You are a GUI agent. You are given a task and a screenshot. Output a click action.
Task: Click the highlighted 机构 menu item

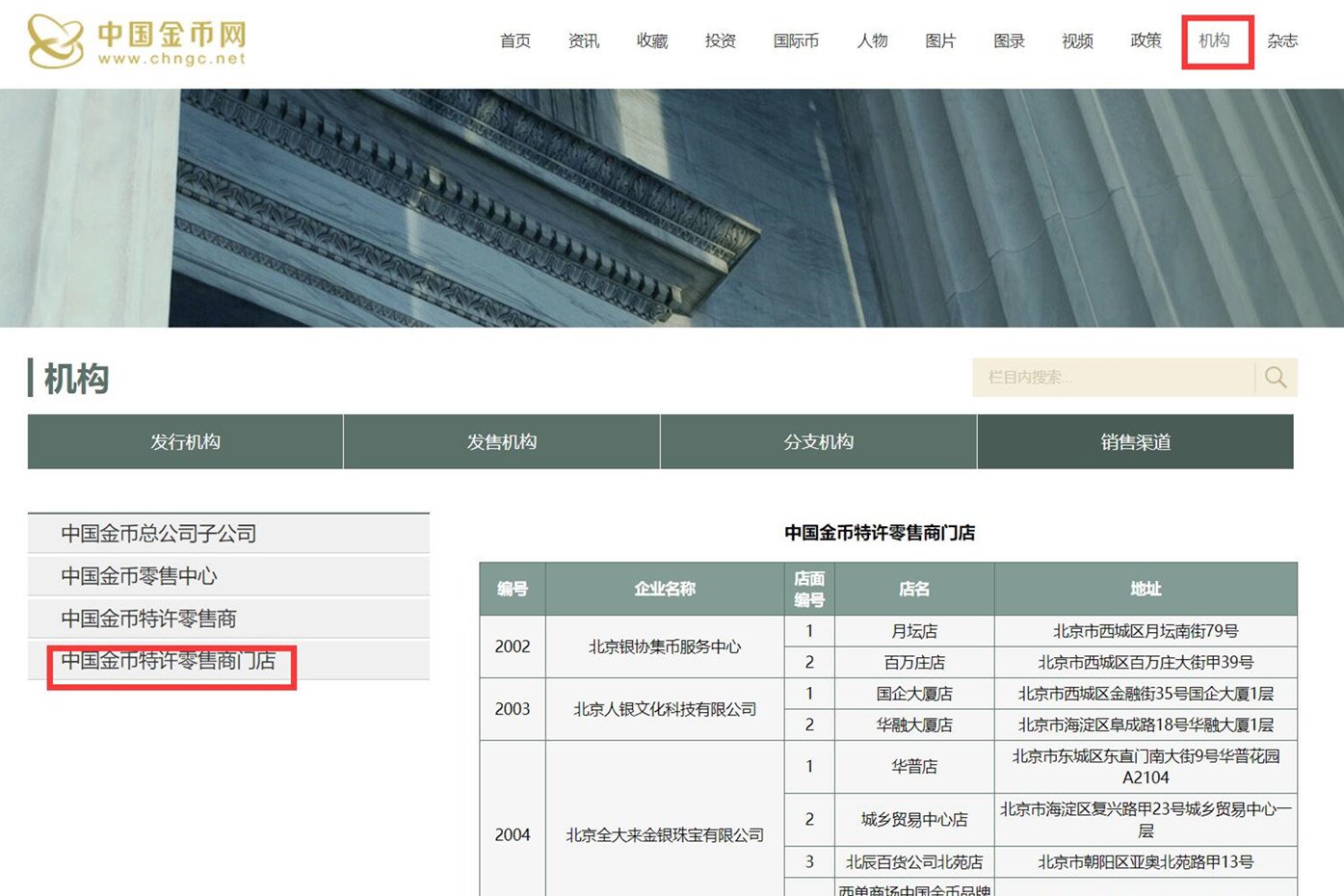click(x=1217, y=41)
